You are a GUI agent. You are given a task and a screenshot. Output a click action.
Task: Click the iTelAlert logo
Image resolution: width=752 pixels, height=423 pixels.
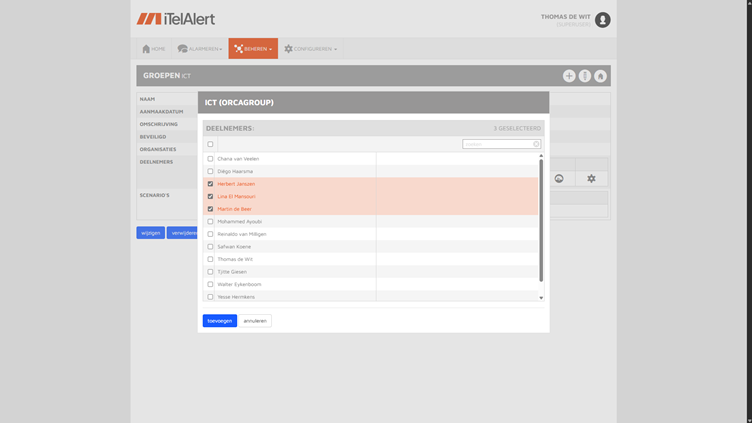coord(176,19)
